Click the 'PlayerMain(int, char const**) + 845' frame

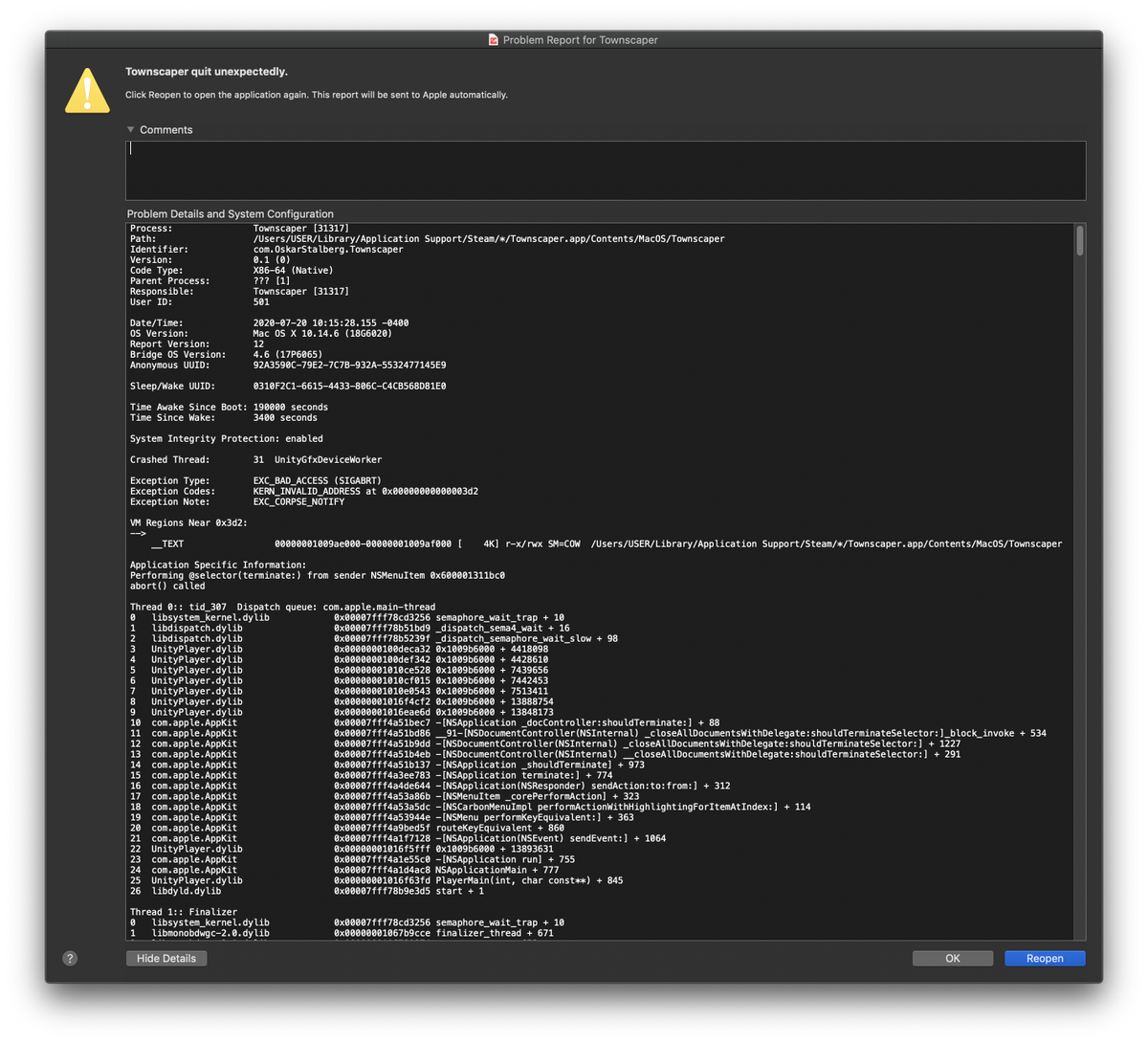point(377,881)
